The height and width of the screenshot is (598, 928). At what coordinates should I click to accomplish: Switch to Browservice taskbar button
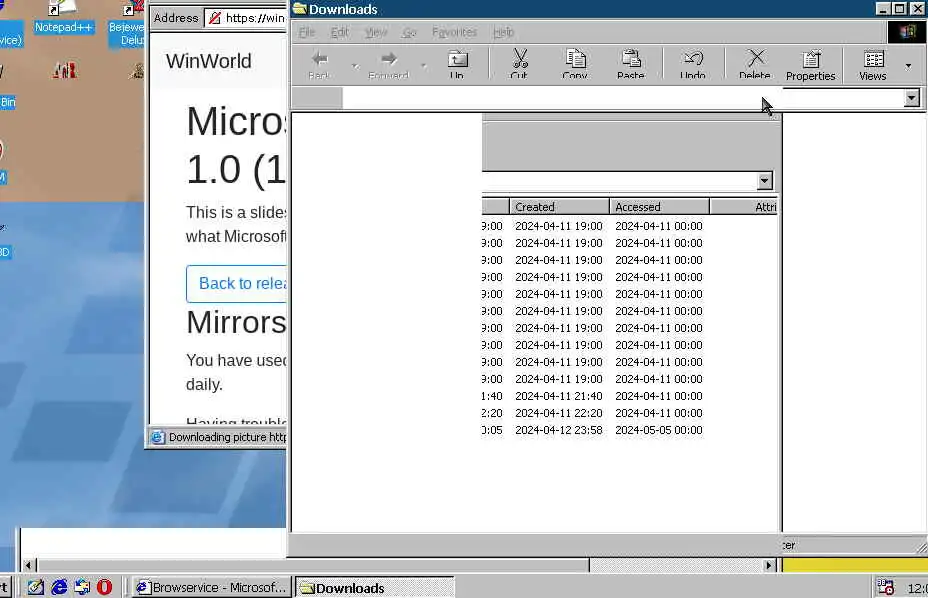tap(211, 587)
